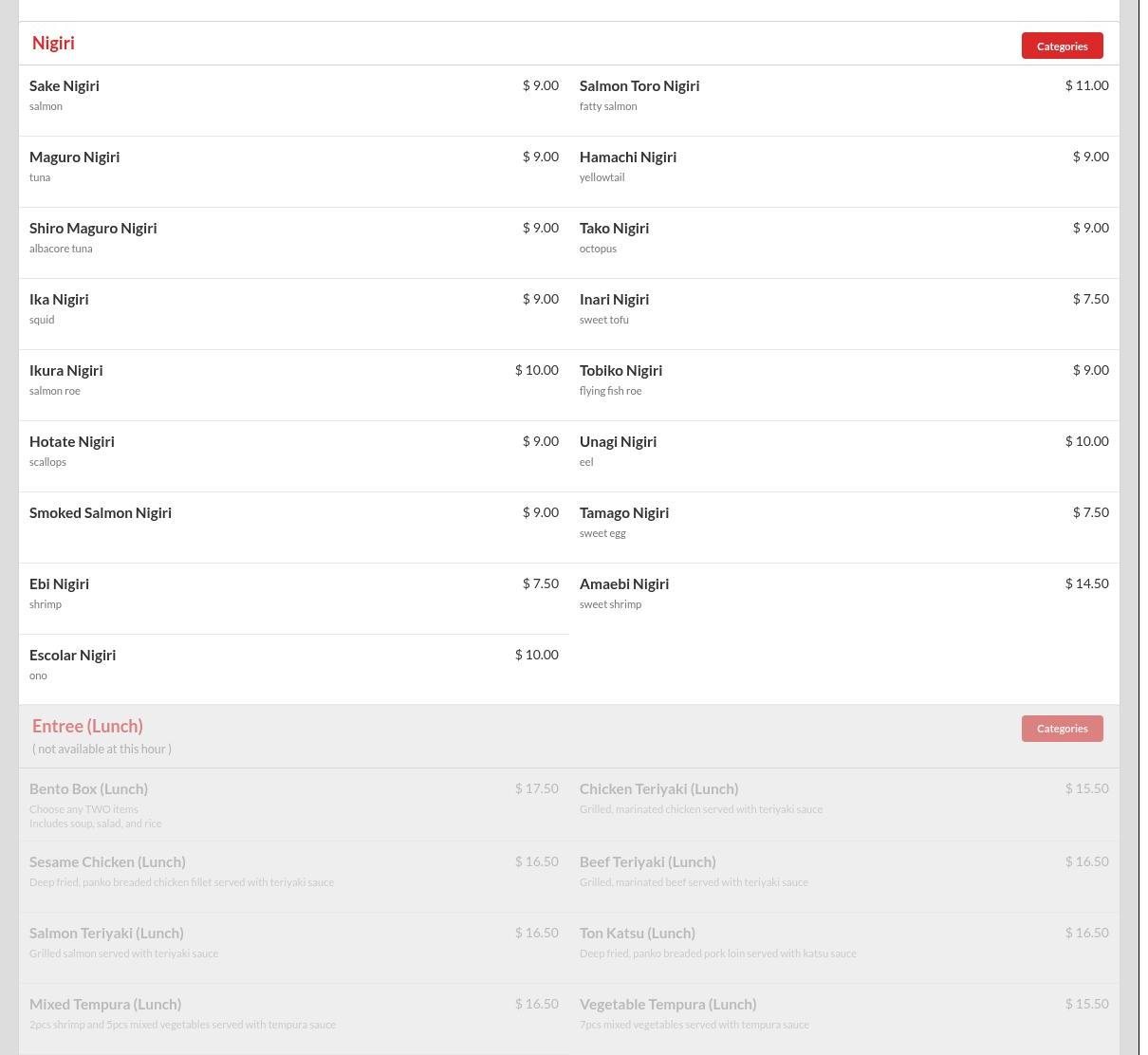The width and height of the screenshot is (1148, 1055).
Task: Click $14.50 price of Amaebi Nigiri
Action: [1086, 583]
